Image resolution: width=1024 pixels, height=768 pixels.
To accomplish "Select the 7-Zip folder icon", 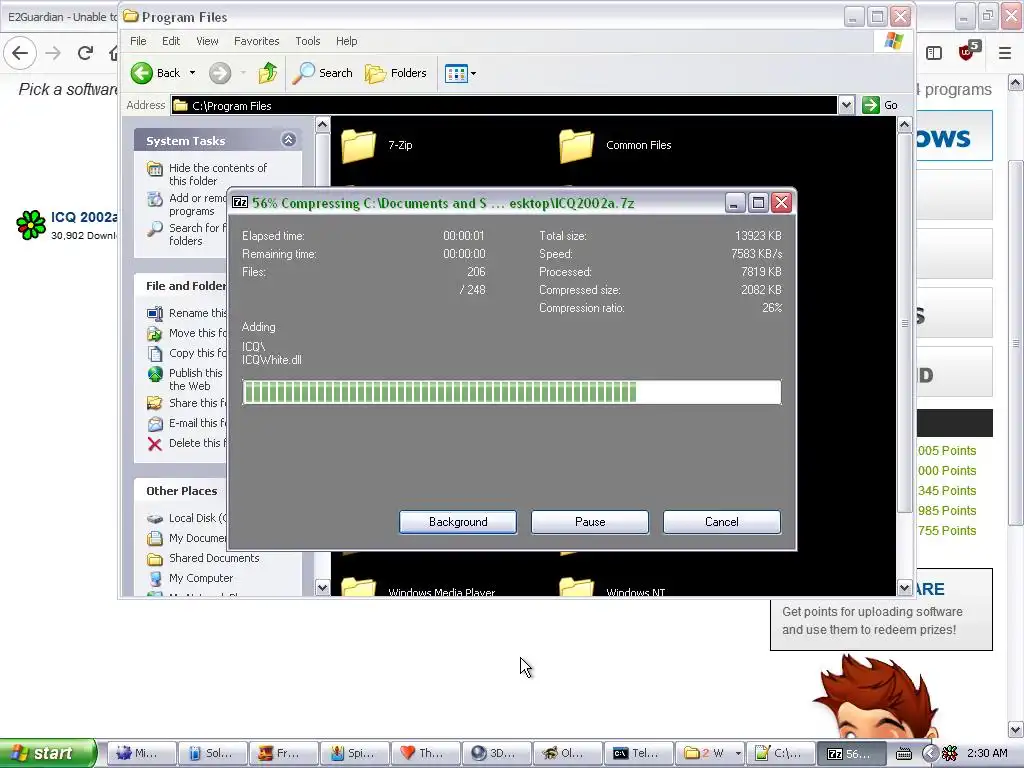I will 359,145.
